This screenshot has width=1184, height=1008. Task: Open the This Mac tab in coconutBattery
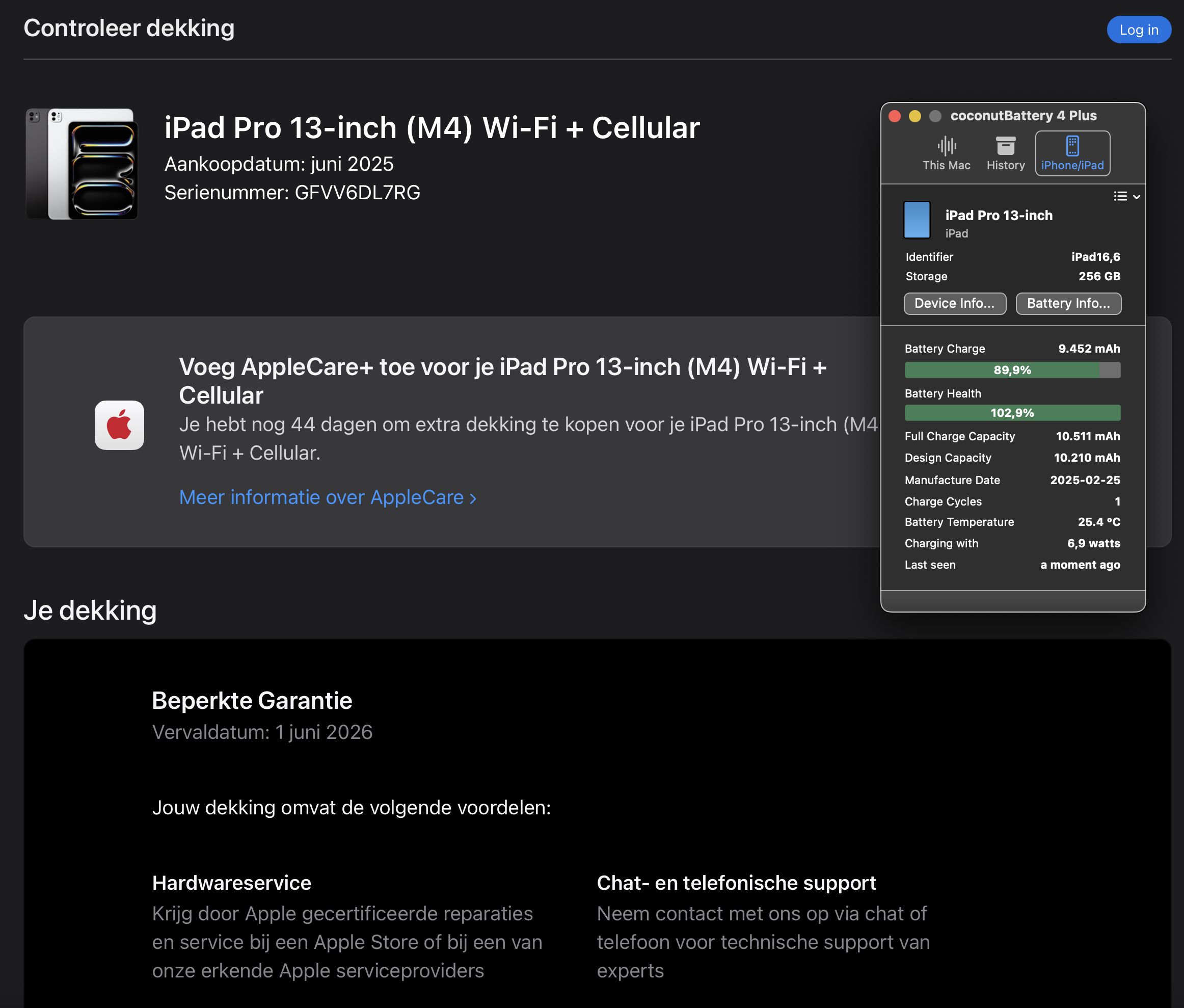(946, 154)
